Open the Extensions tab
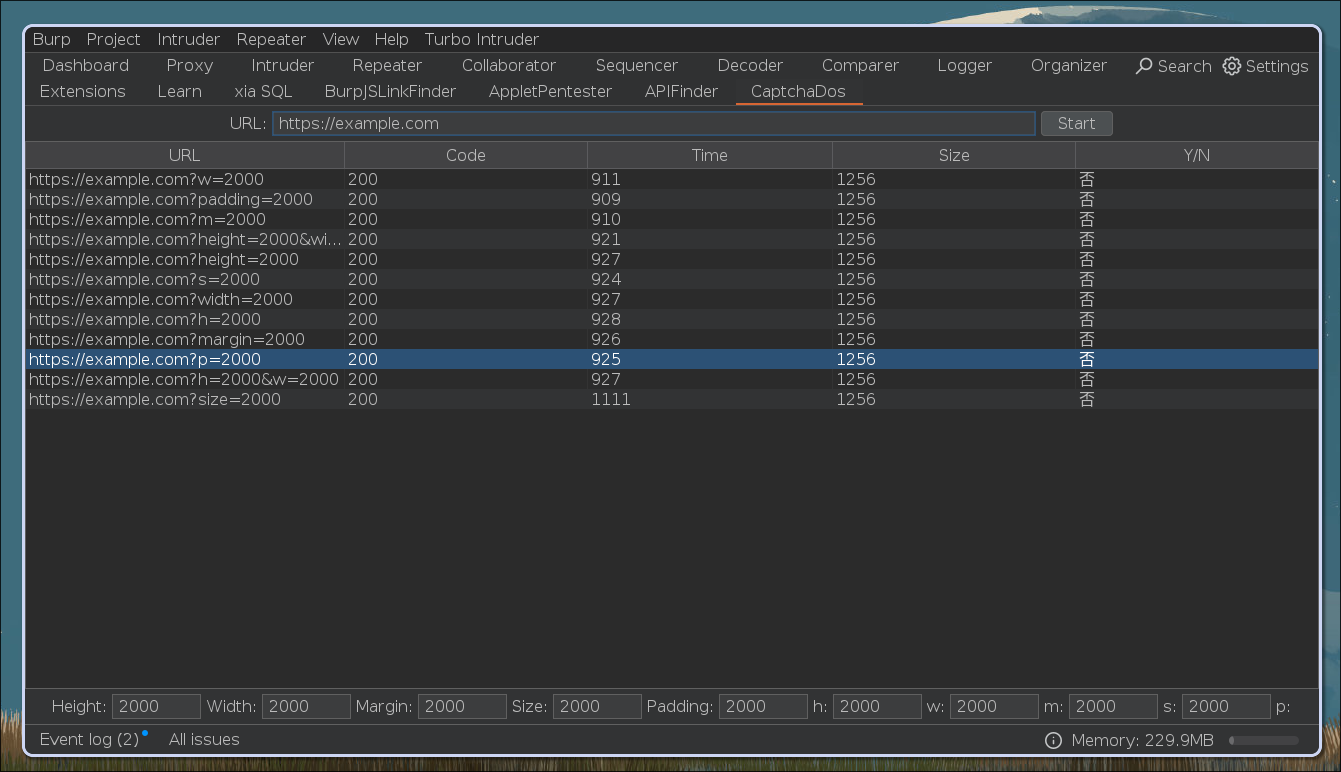This screenshot has width=1341, height=772. click(83, 91)
